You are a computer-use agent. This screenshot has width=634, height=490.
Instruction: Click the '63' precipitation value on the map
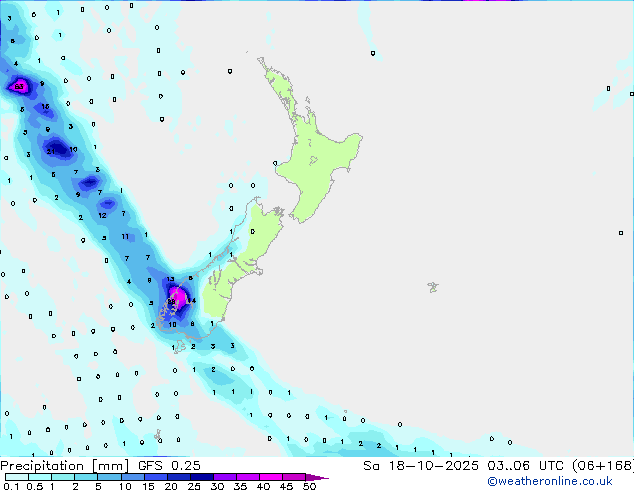click(x=19, y=87)
